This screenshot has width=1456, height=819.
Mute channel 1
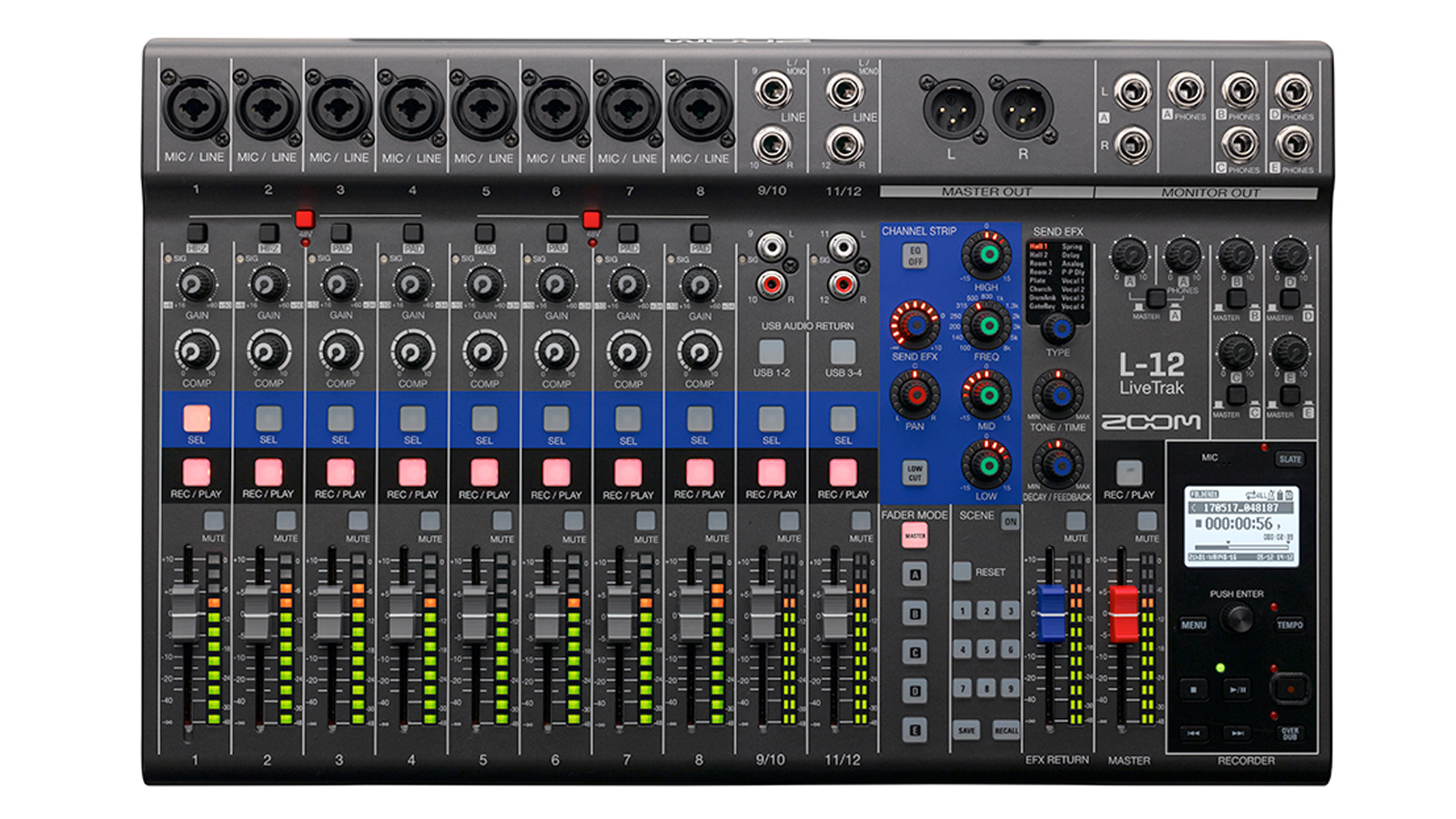[x=213, y=521]
